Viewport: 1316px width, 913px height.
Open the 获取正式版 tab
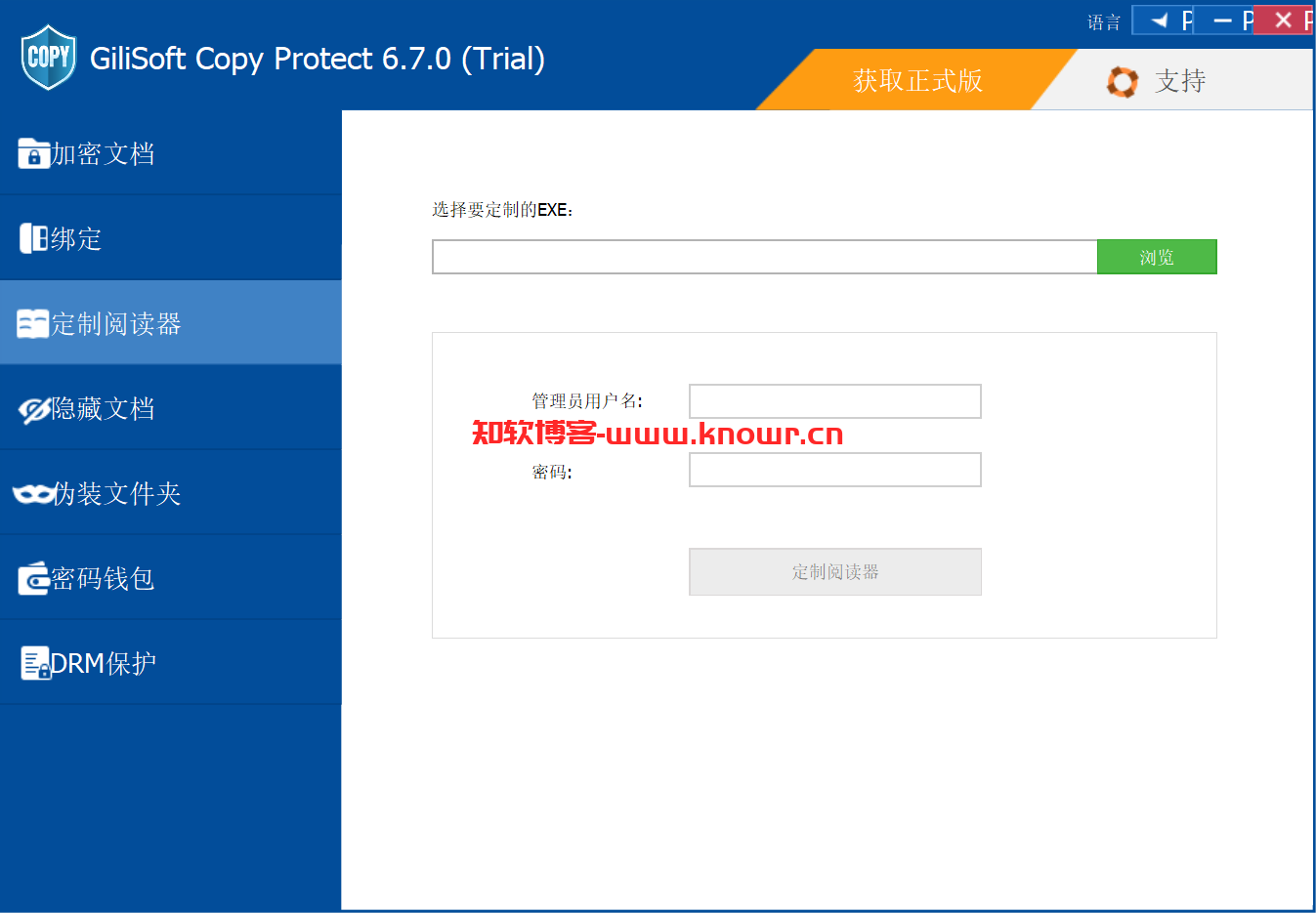click(917, 80)
